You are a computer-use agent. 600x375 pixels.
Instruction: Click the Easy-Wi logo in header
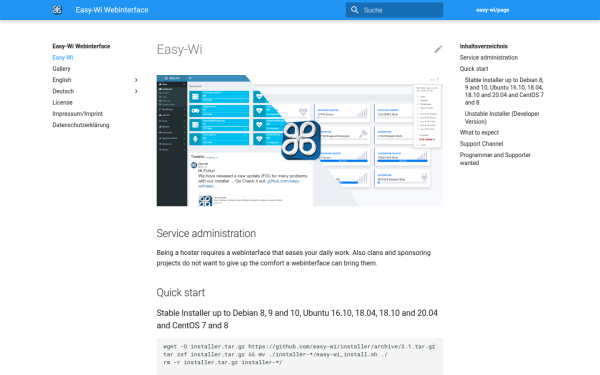(x=57, y=10)
